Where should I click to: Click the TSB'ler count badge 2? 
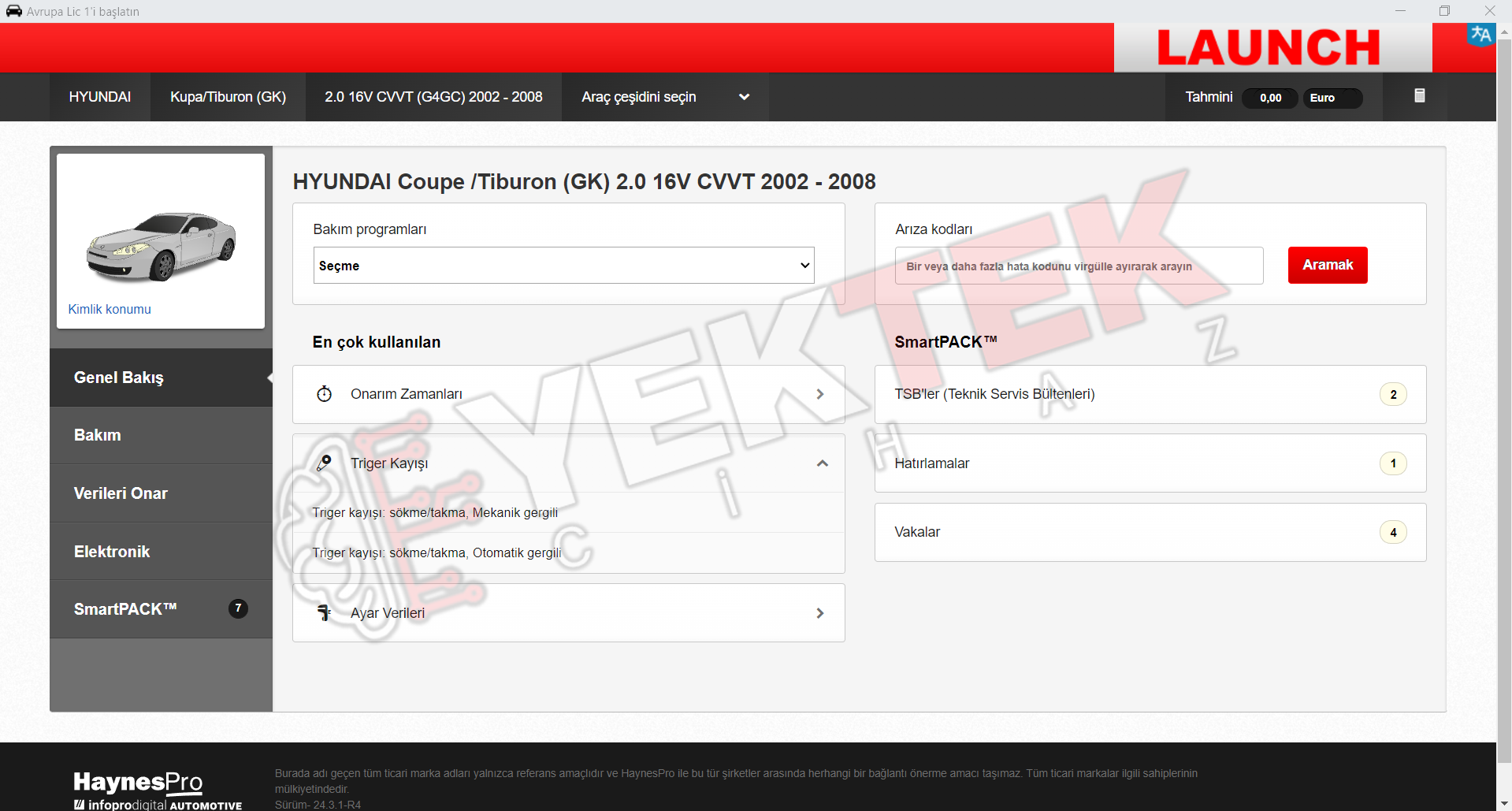[x=1393, y=394]
